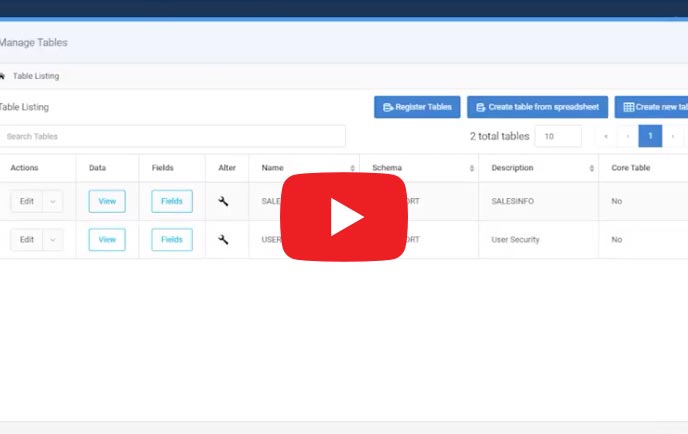Click the Register Tables button
The width and height of the screenshot is (688, 434).
(x=417, y=107)
